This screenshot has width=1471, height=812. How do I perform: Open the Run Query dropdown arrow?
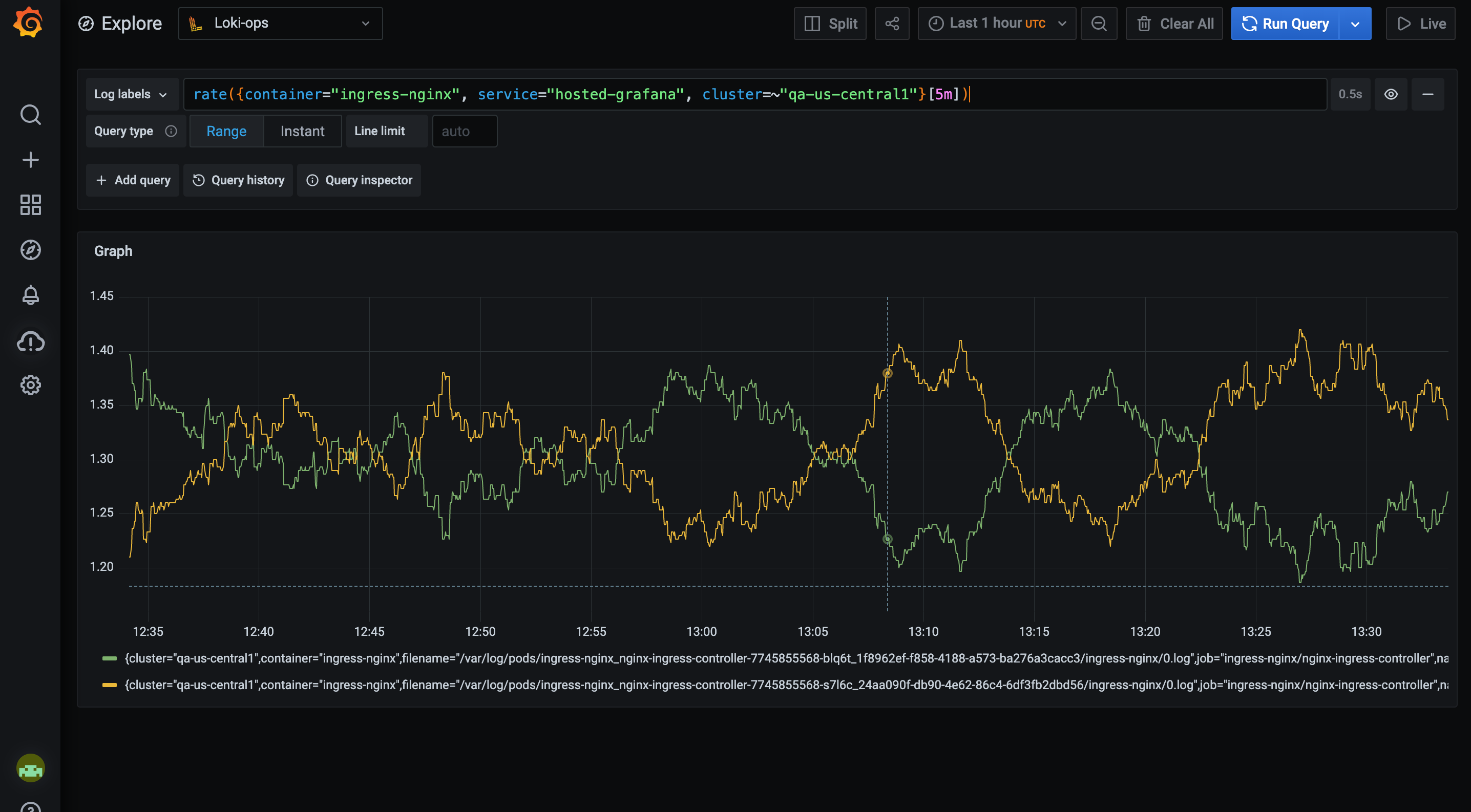coord(1355,24)
